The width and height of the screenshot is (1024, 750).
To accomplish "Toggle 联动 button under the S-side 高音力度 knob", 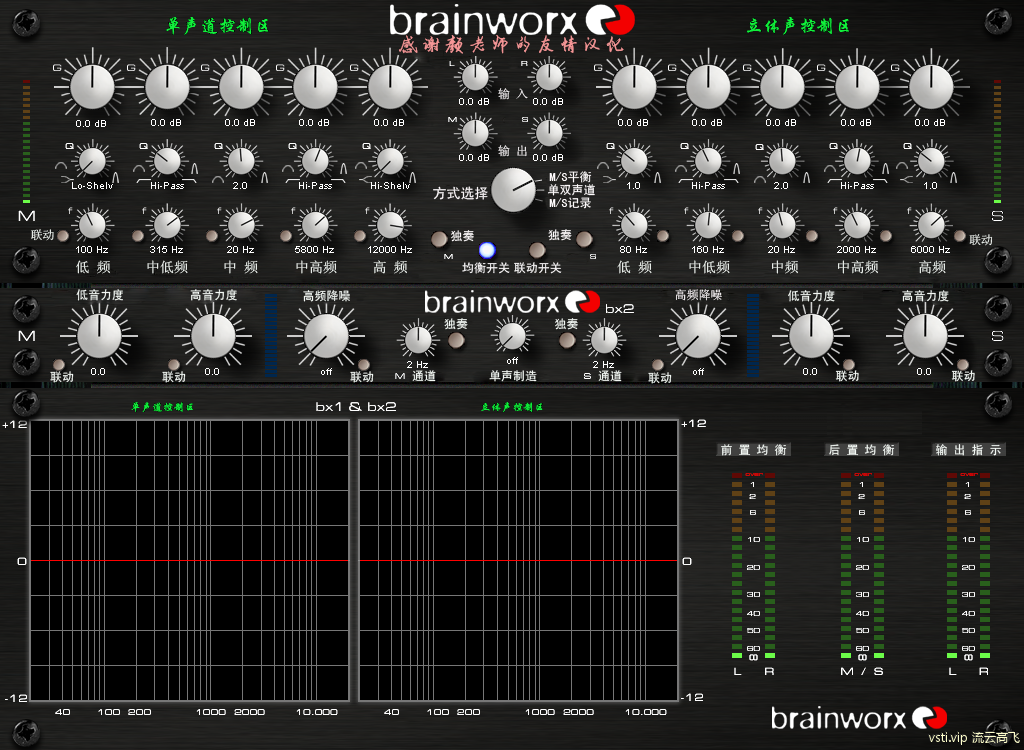I will [963, 365].
